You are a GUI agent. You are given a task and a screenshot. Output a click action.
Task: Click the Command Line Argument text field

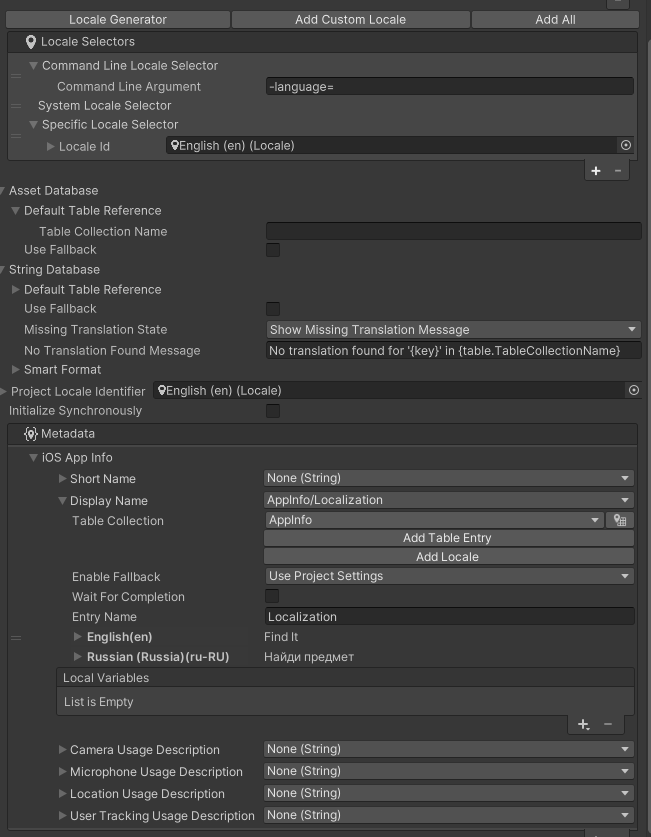tap(449, 87)
